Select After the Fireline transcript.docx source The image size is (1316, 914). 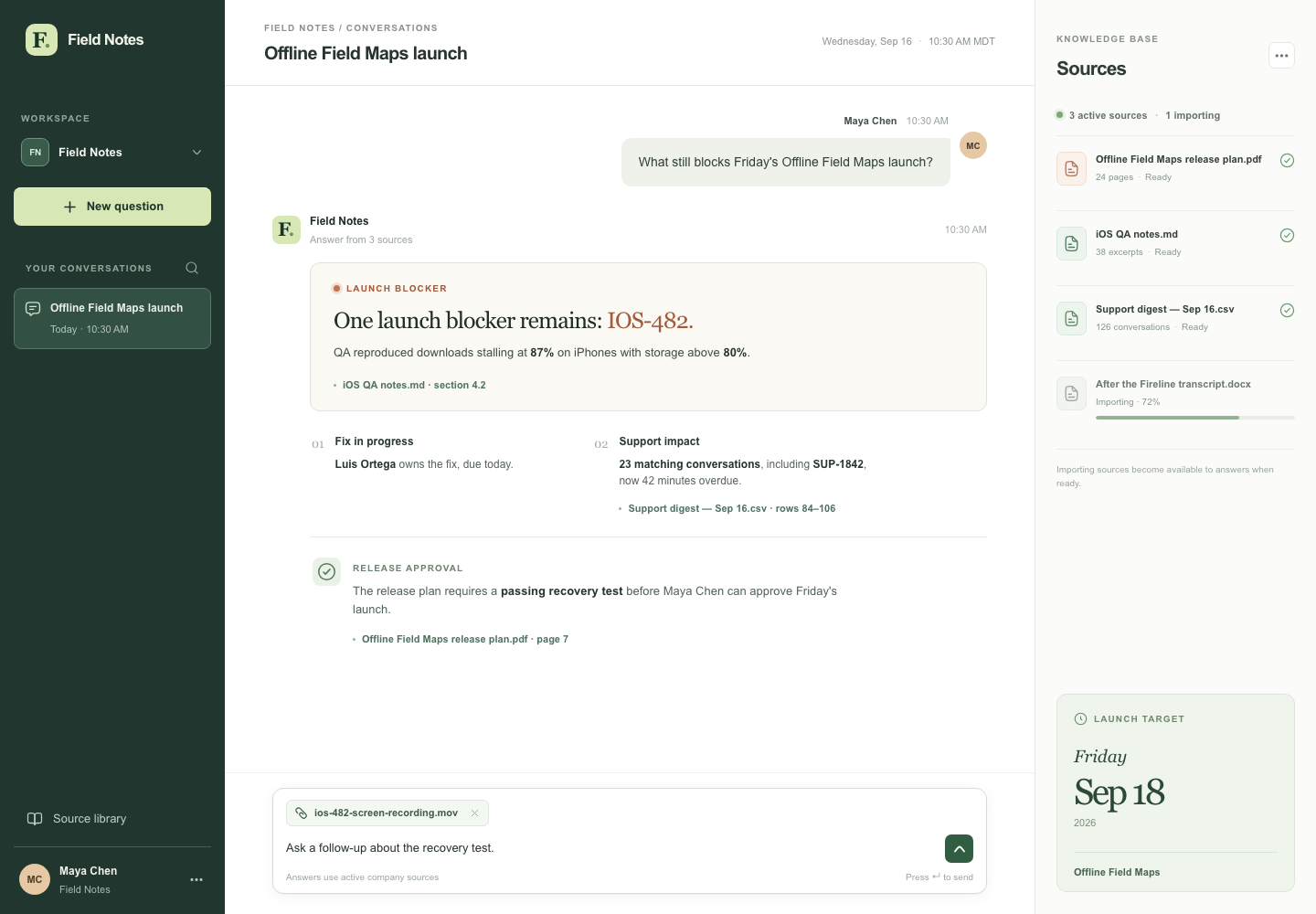[1175, 398]
